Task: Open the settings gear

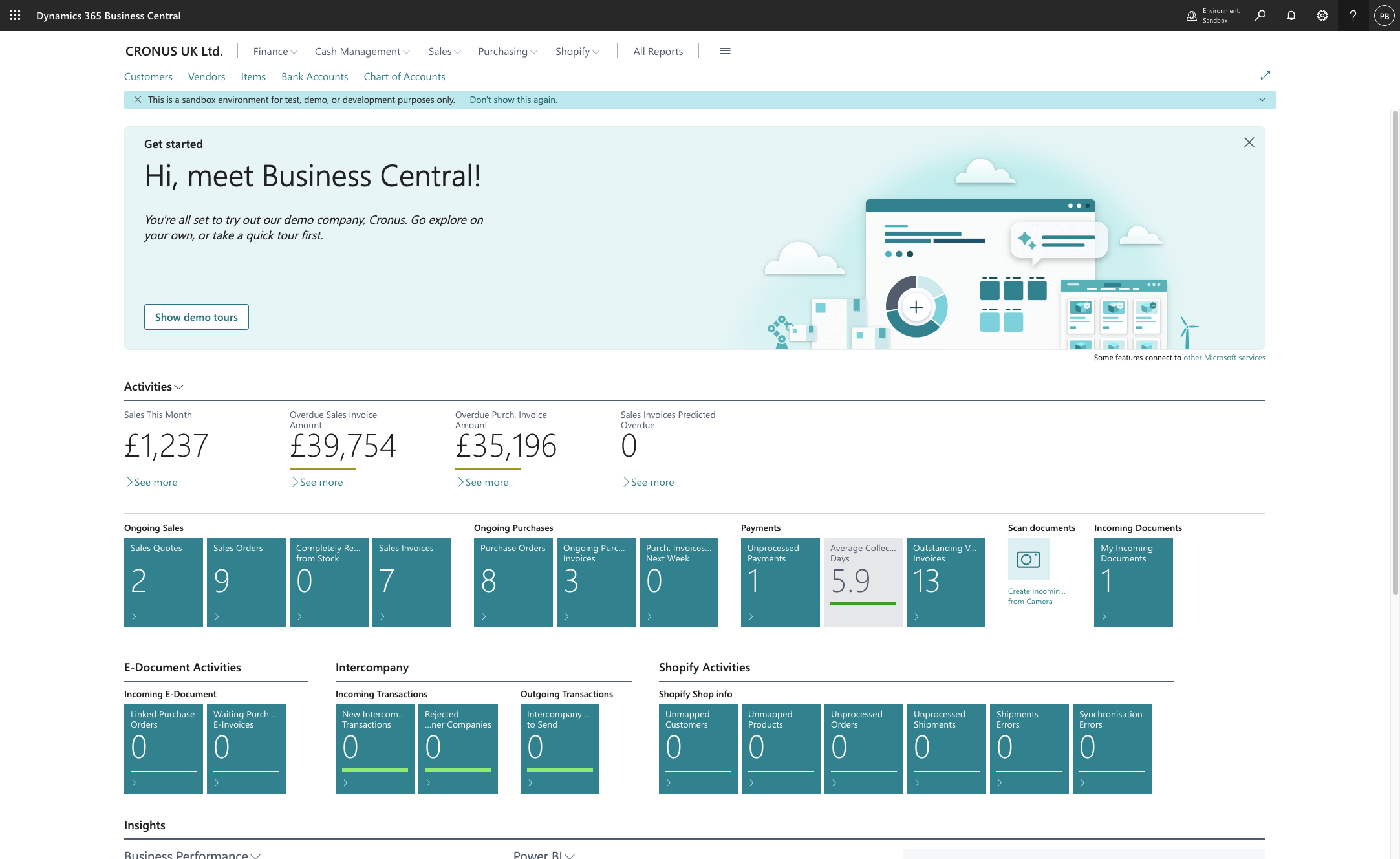Action: click(x=1322, y=16)
